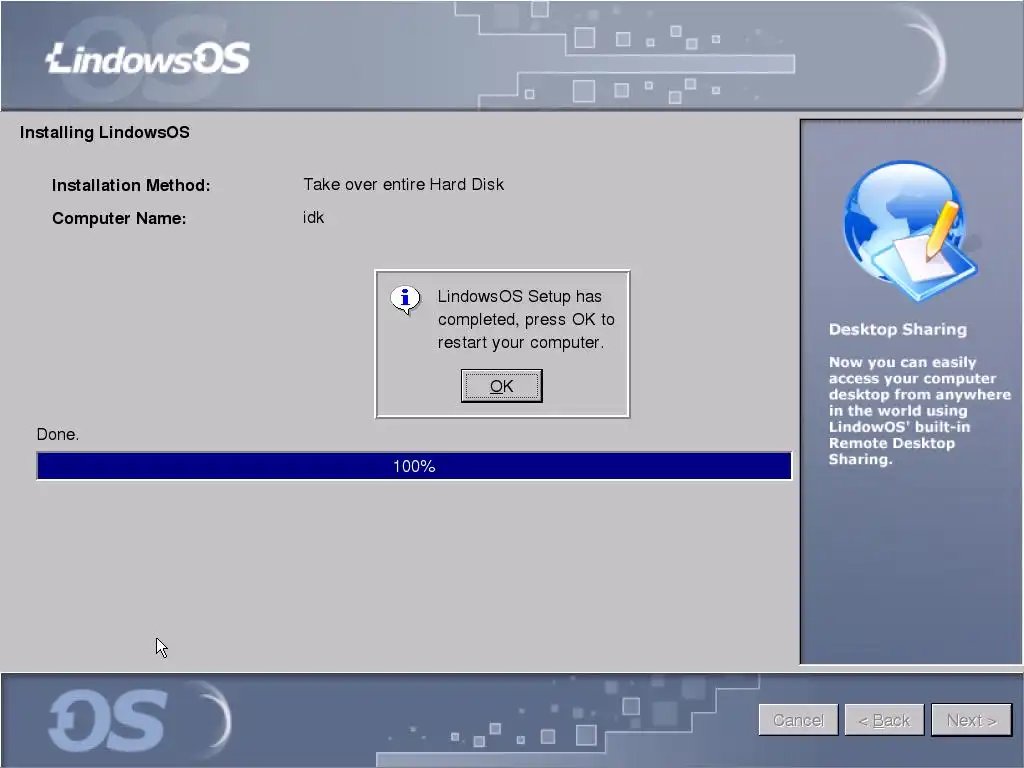Click the "Installation Method:" label

pyautogui.click(x=131, y=185)
